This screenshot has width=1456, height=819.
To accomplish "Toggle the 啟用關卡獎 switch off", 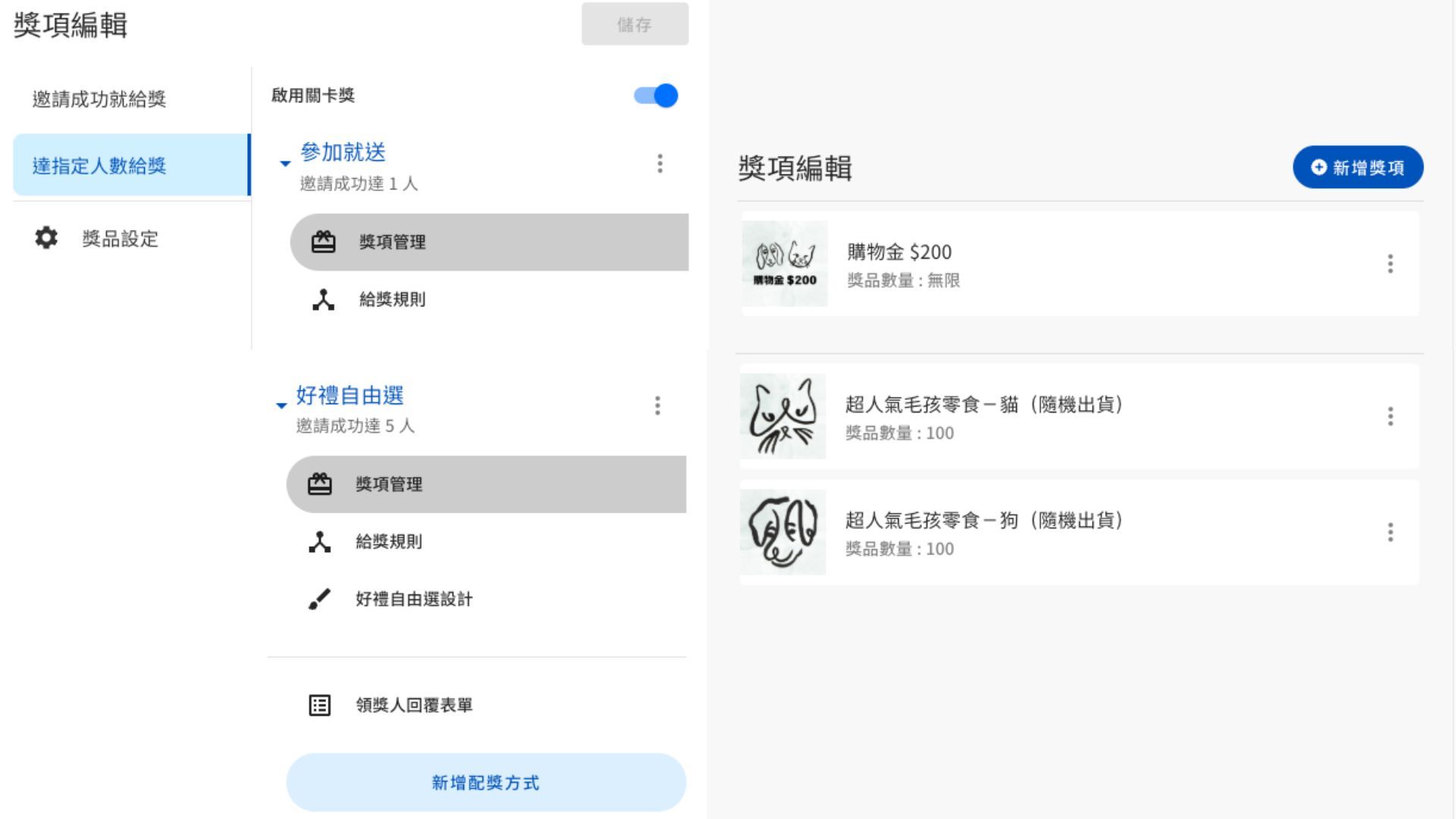I will click(x=657, y=96).
